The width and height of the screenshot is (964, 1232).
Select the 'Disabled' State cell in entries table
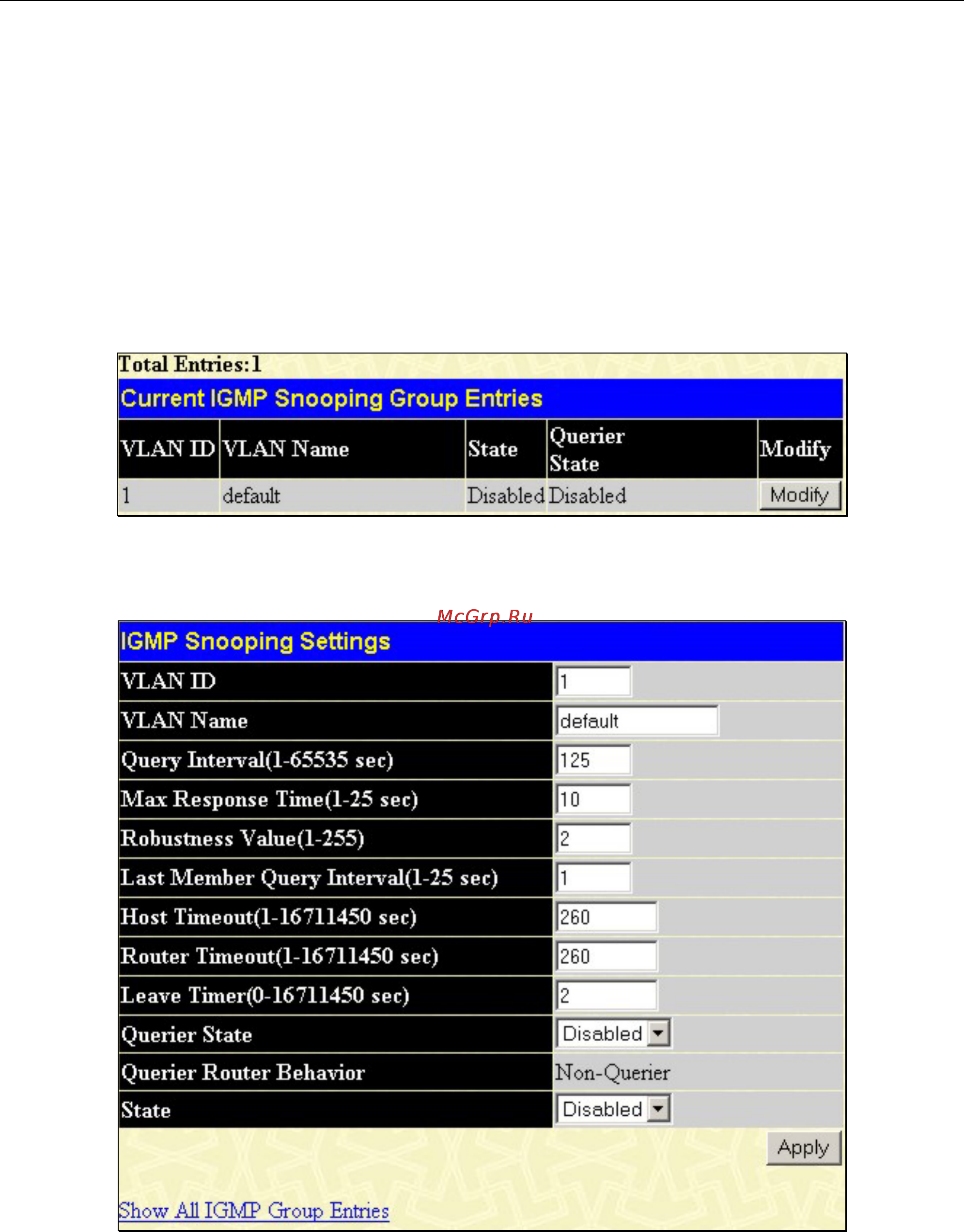(506, 496)
